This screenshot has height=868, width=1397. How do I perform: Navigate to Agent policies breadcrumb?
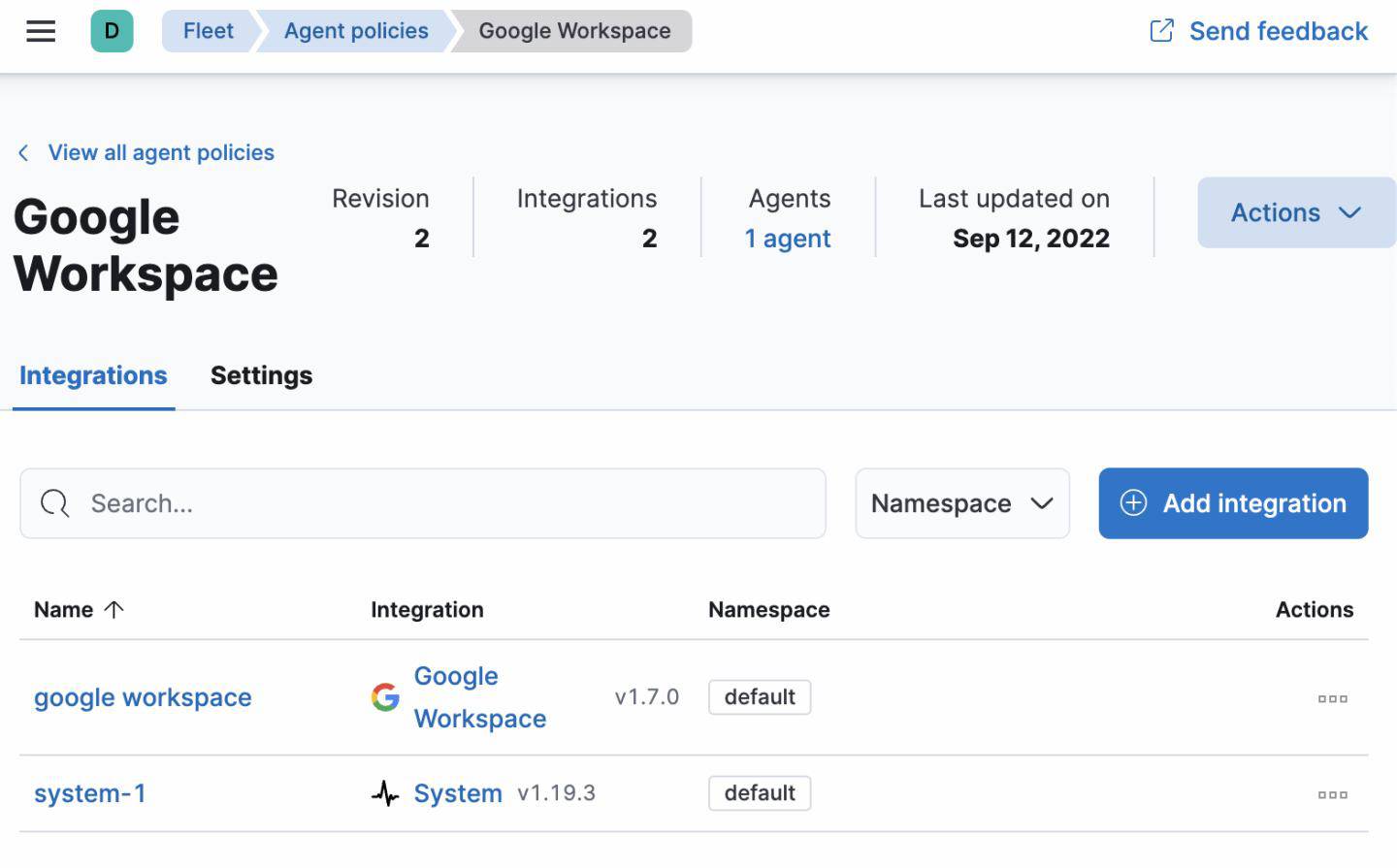(355, 31)
